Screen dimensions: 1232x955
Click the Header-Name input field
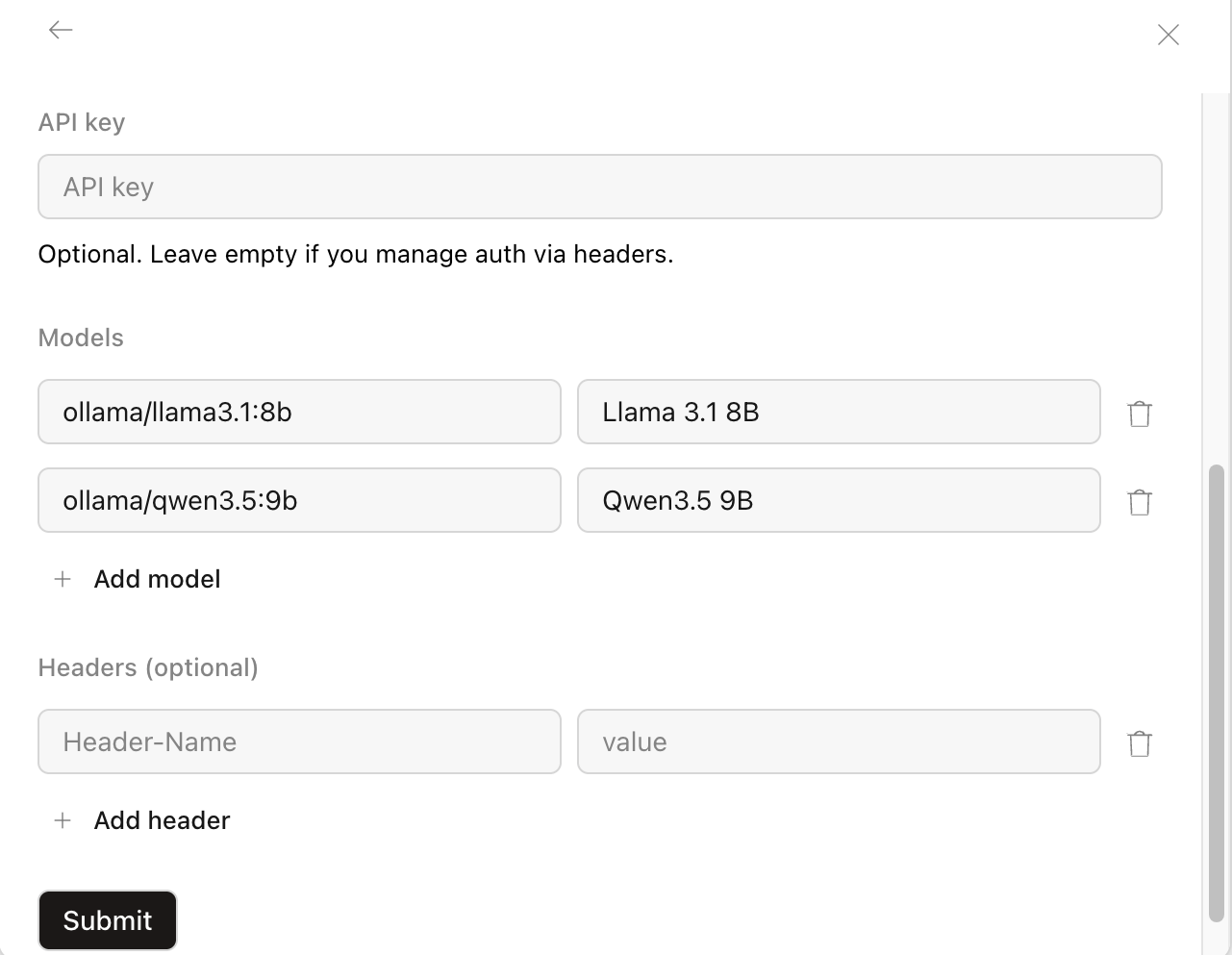pyautogui.click(x=299, y=741)
